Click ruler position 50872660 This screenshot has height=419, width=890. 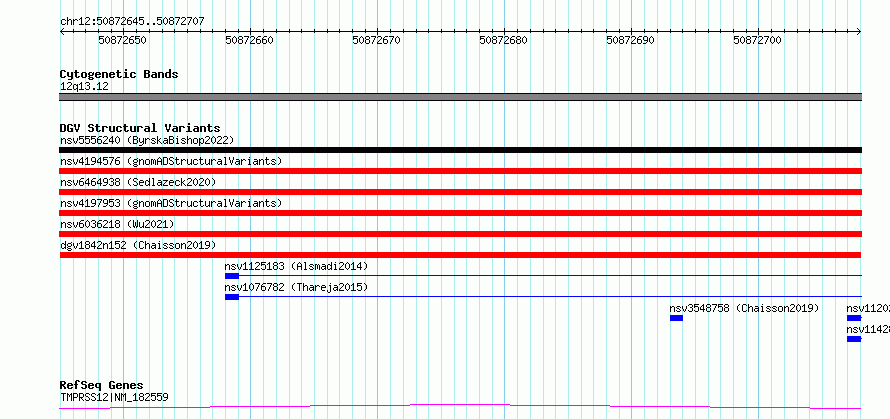249,40
